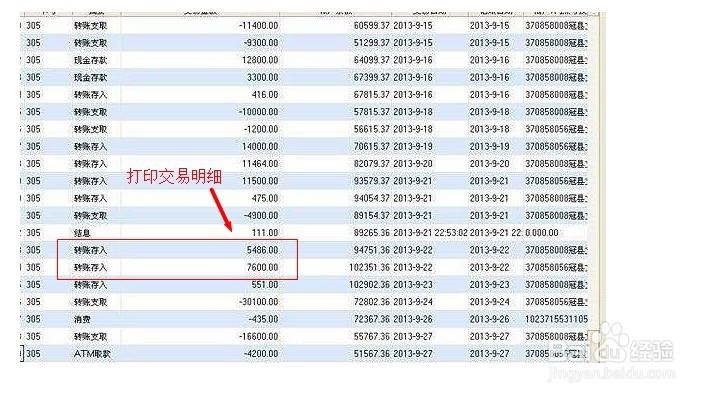Viewport: 714px width, 398px height.
Task: Select the amount cell 7600.00
Action: click(x=262, y=268)
